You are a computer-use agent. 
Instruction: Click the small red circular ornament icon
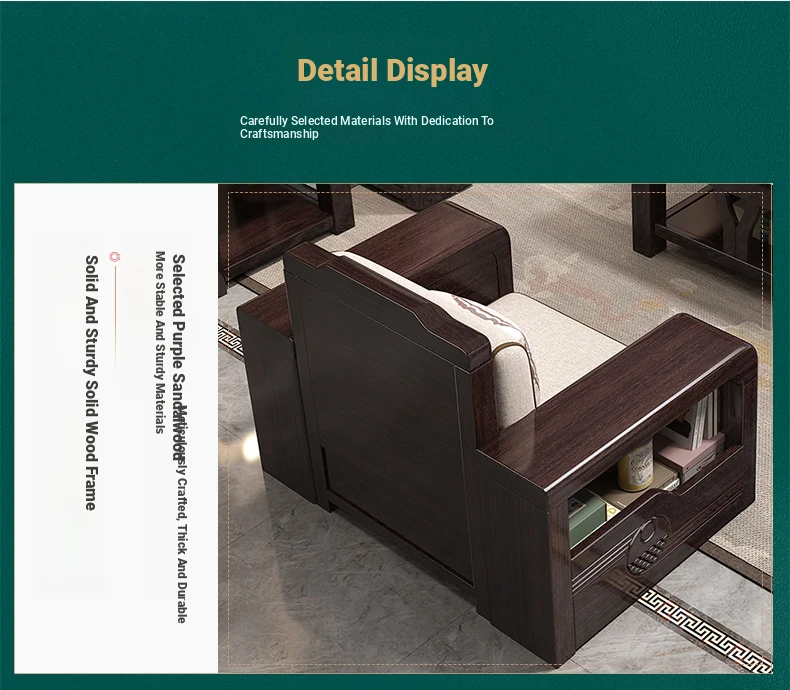[x=114, y=258]
